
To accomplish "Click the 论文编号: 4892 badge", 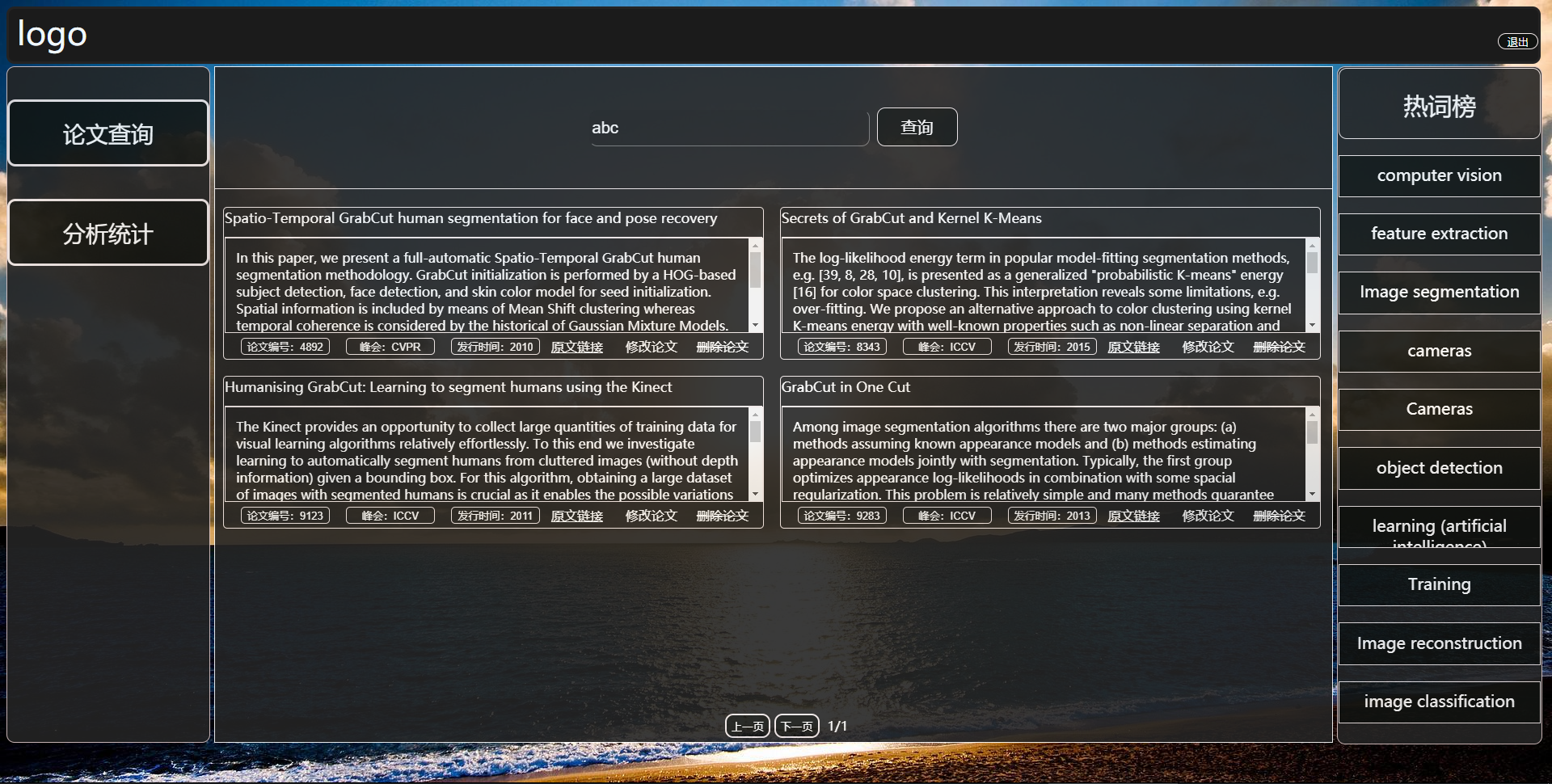I will click(x=285, y=347).
